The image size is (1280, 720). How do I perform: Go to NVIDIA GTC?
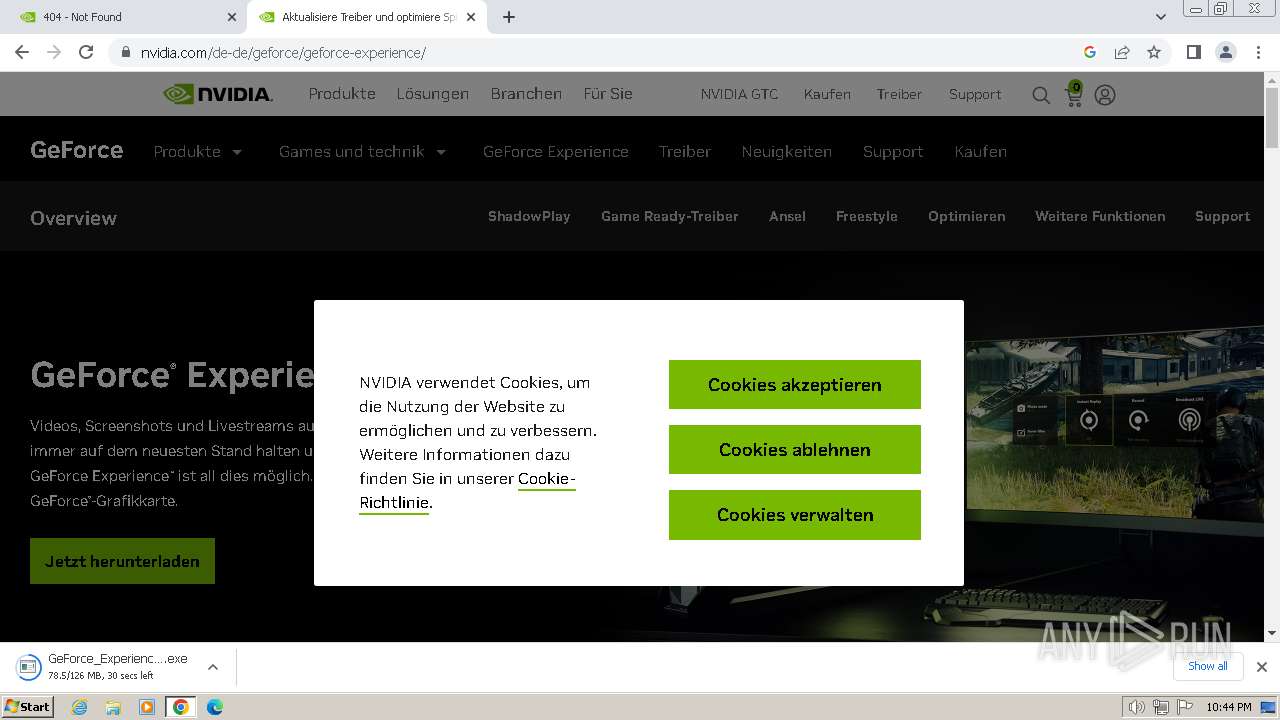coord(739,94)
